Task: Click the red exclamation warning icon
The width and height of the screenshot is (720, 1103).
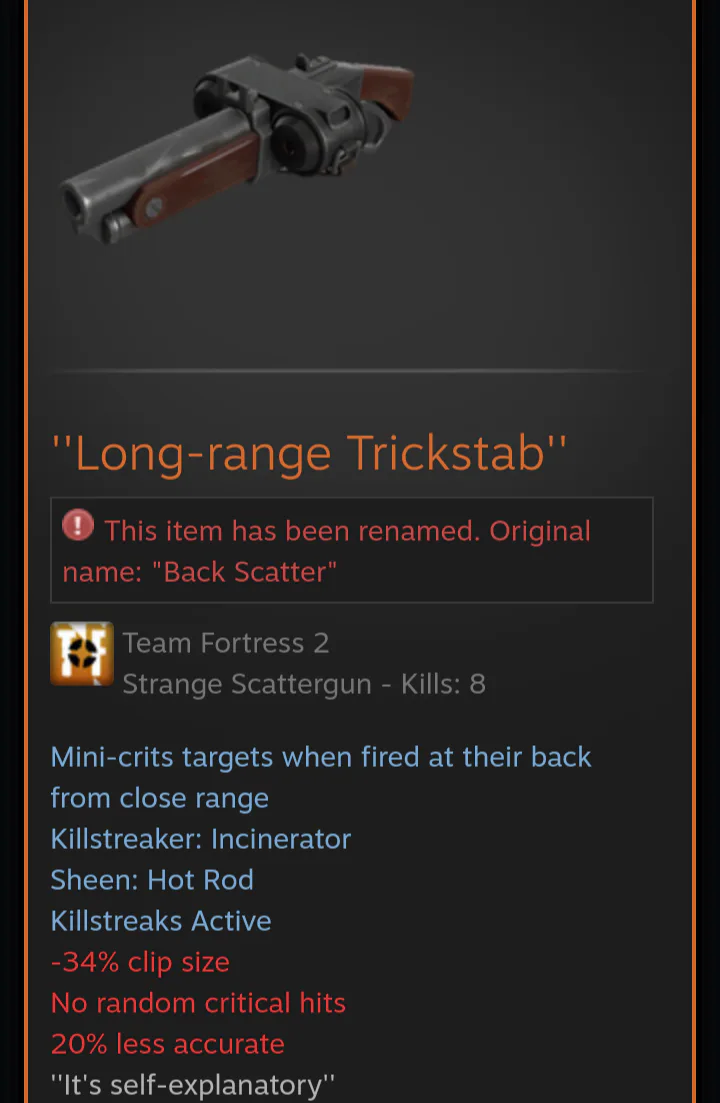Action: (78, 525)
